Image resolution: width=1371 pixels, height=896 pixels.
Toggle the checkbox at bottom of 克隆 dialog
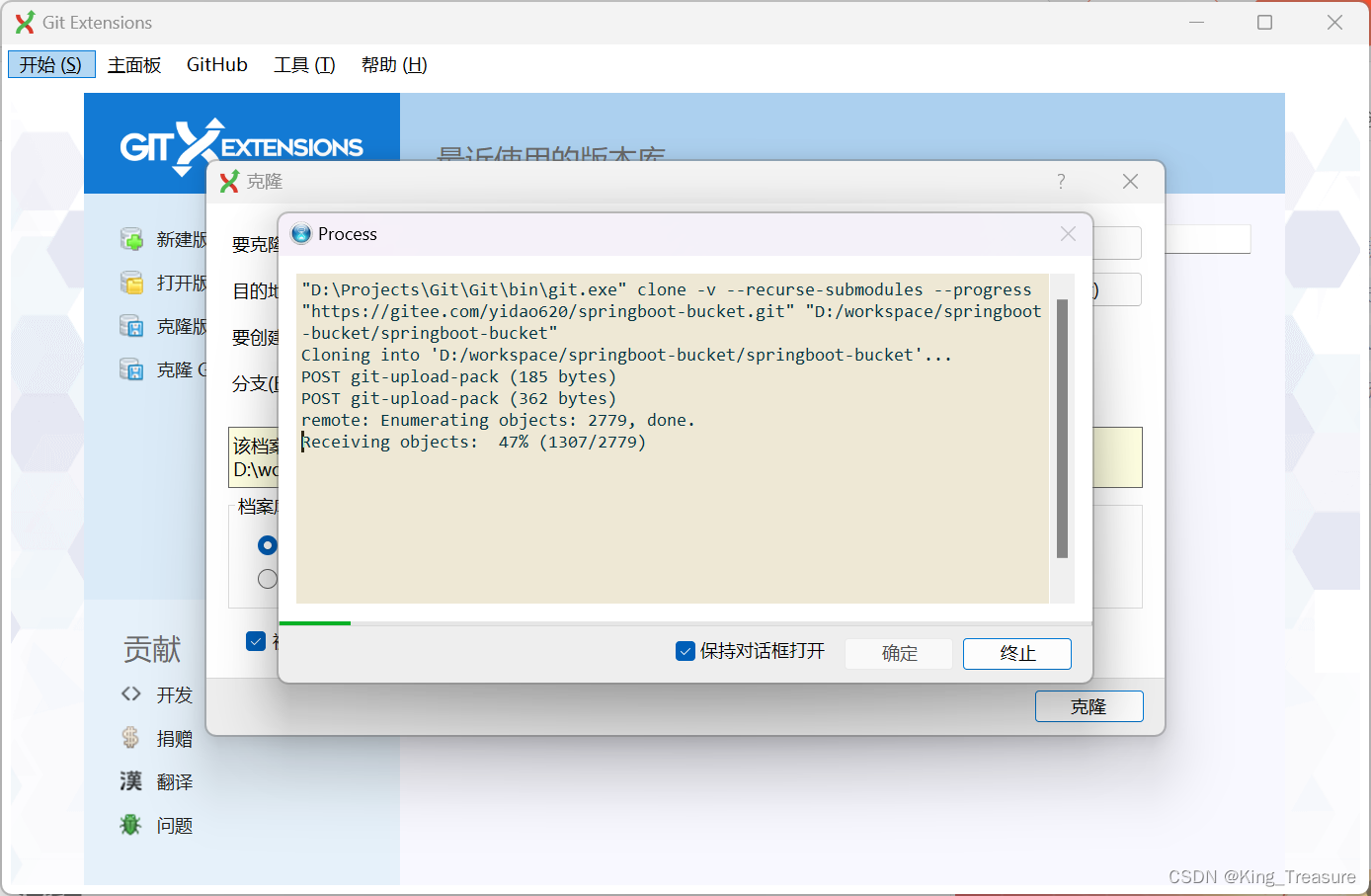pos(256,641)
